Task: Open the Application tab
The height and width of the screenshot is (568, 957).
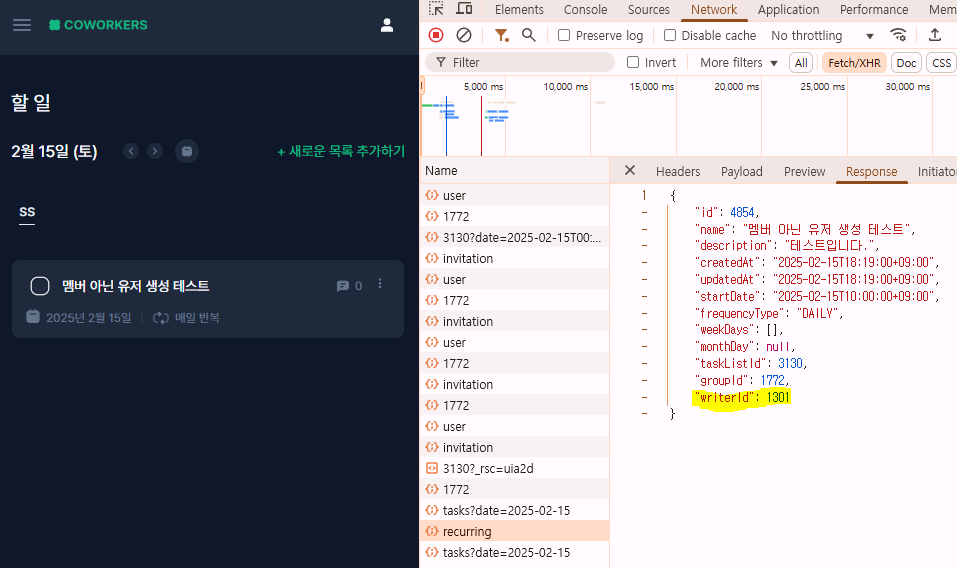Action: click(788, 10)
